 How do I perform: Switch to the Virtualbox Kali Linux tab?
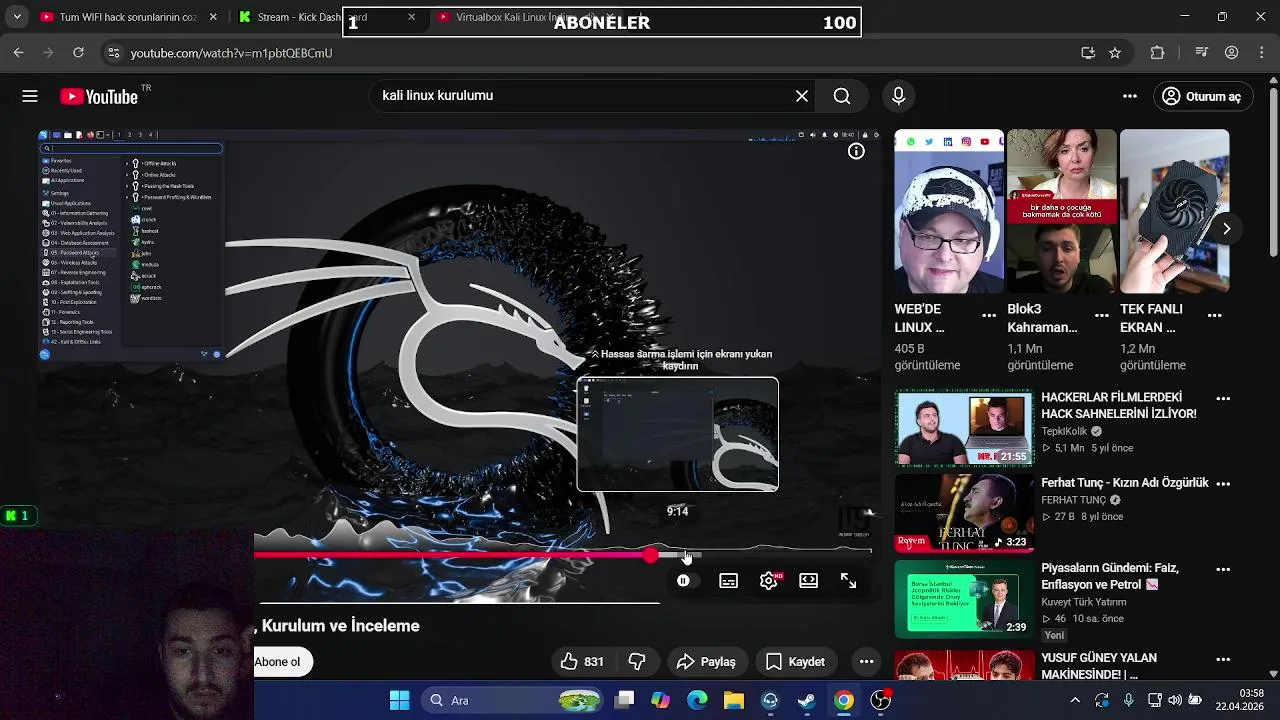tap(525, 17)
